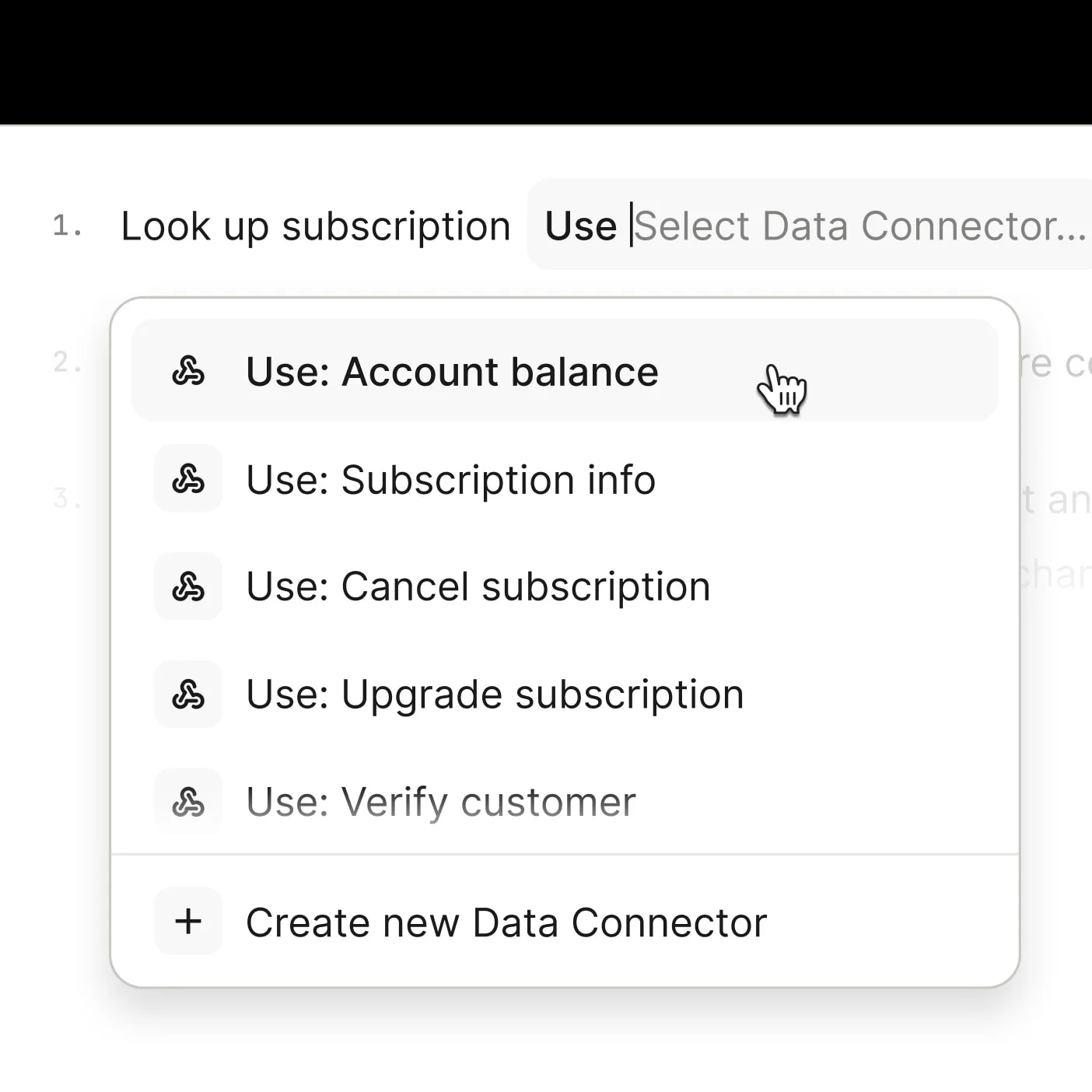Choose the Cancel subscription connector option
Image resolution: width=1092 pixels, height=1092 pixels.
pyautogui.click(x=477, y=586)
